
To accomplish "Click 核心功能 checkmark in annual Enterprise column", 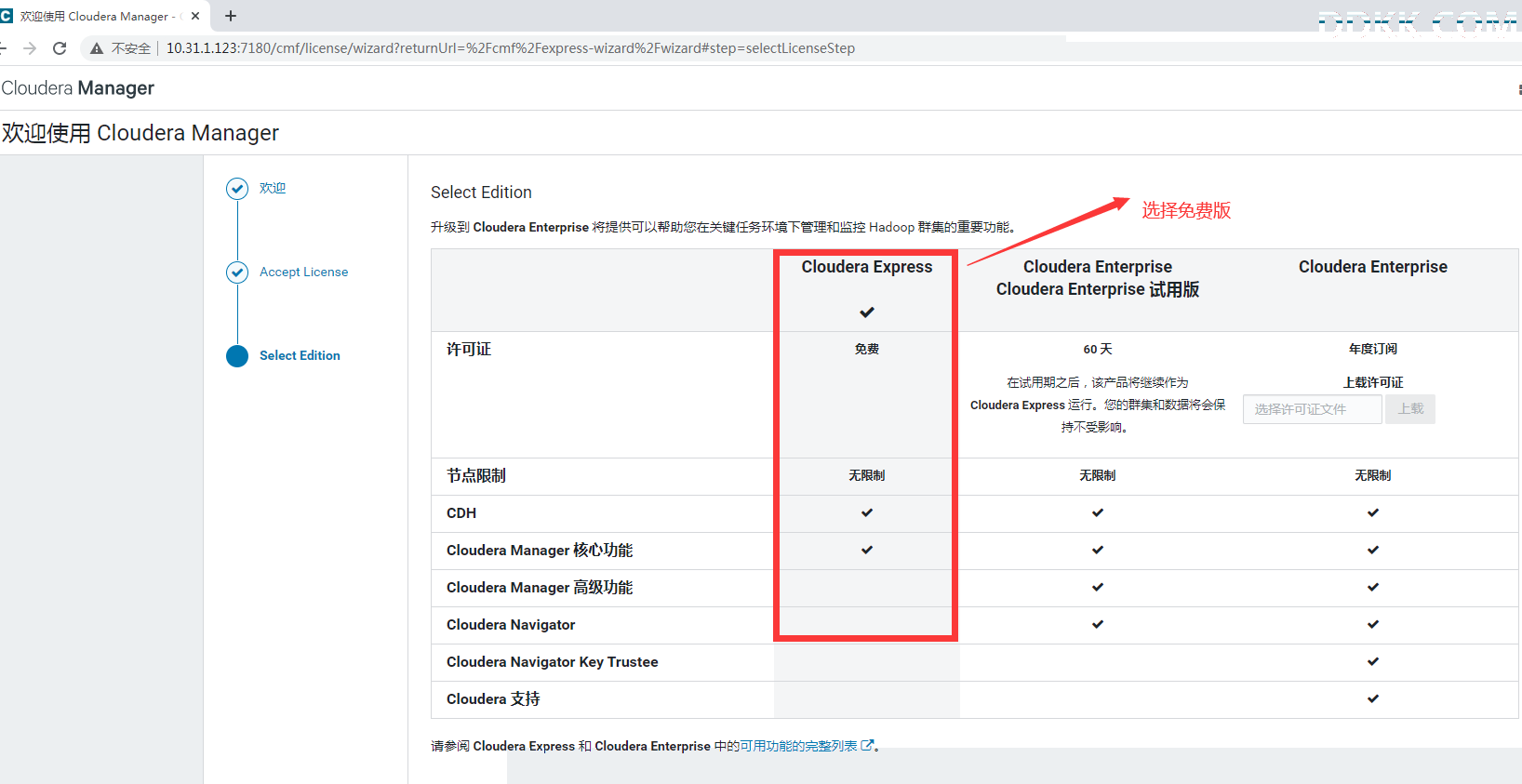I will coord(1373,550).
